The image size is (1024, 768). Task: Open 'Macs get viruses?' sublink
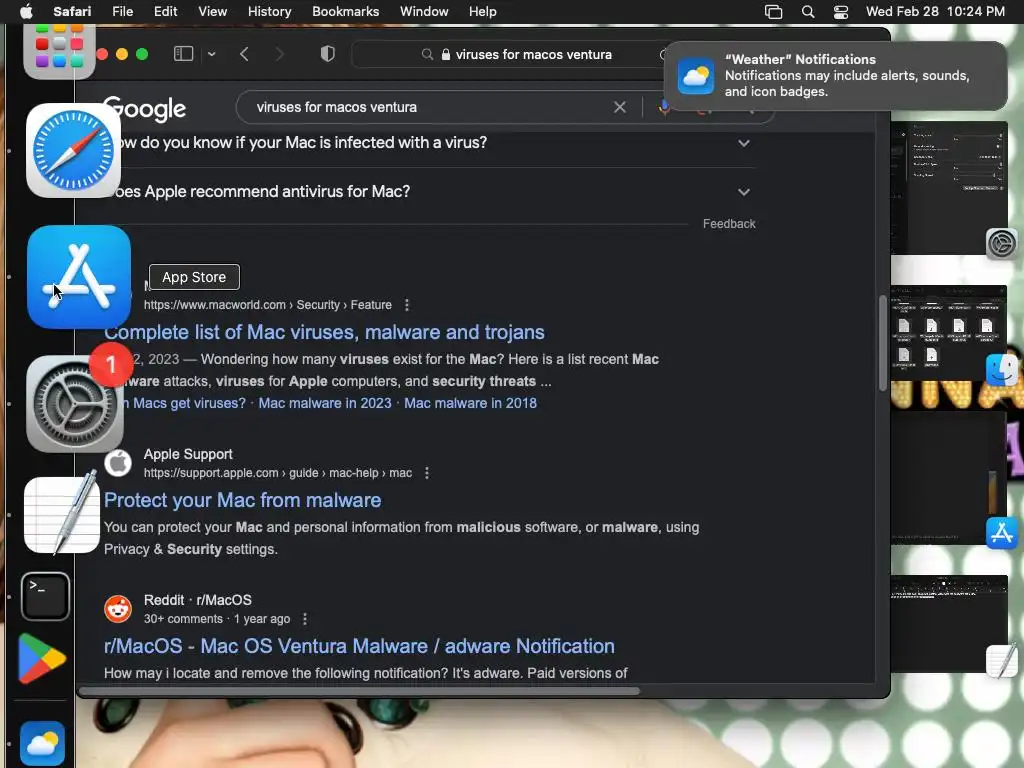(184, 403)
